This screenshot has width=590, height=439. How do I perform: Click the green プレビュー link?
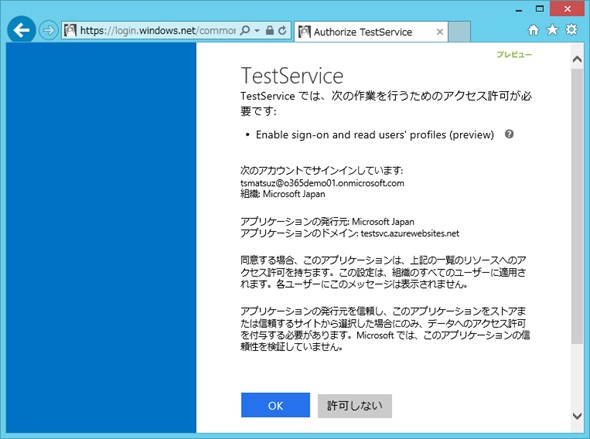pos(514,55)
